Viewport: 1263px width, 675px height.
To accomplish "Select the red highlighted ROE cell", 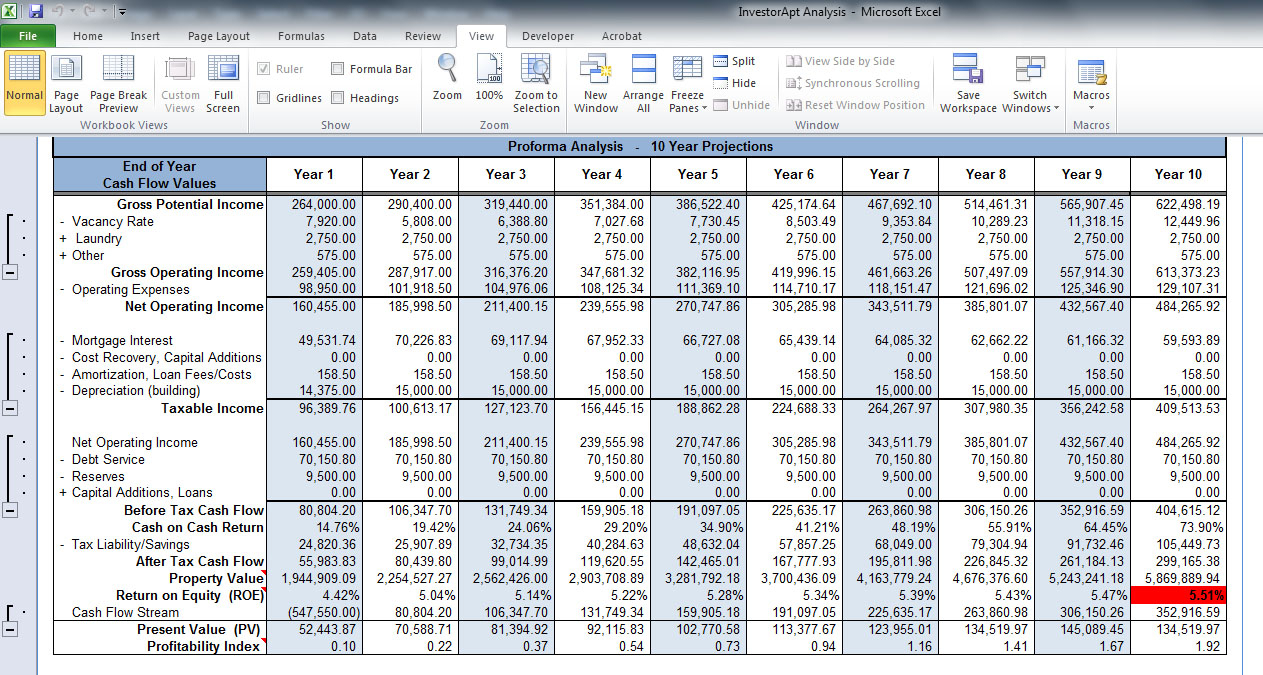I will point(1177,595).
